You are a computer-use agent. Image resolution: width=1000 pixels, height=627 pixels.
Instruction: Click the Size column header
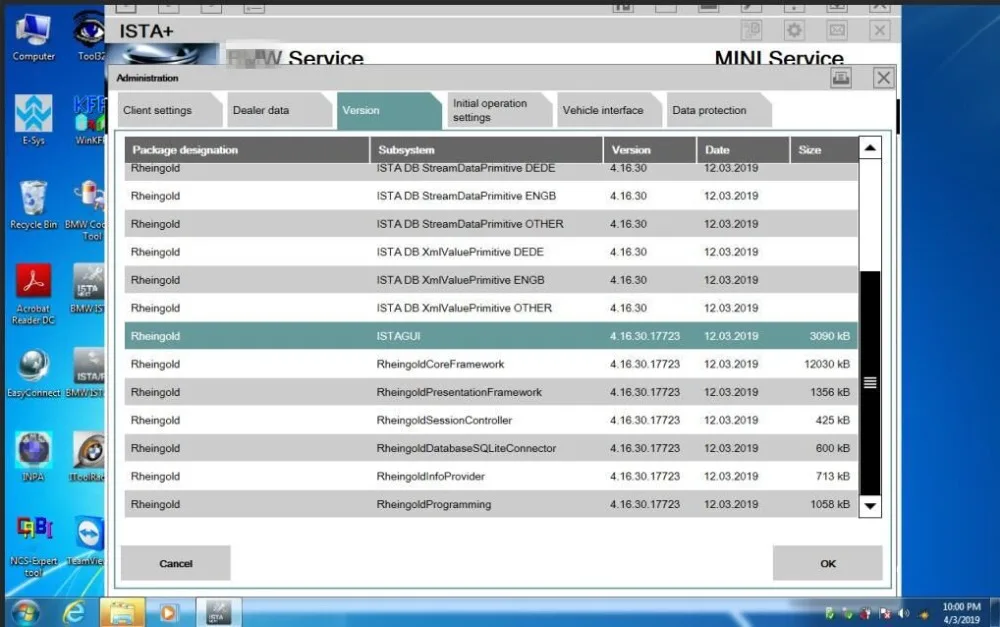(824, 150)
